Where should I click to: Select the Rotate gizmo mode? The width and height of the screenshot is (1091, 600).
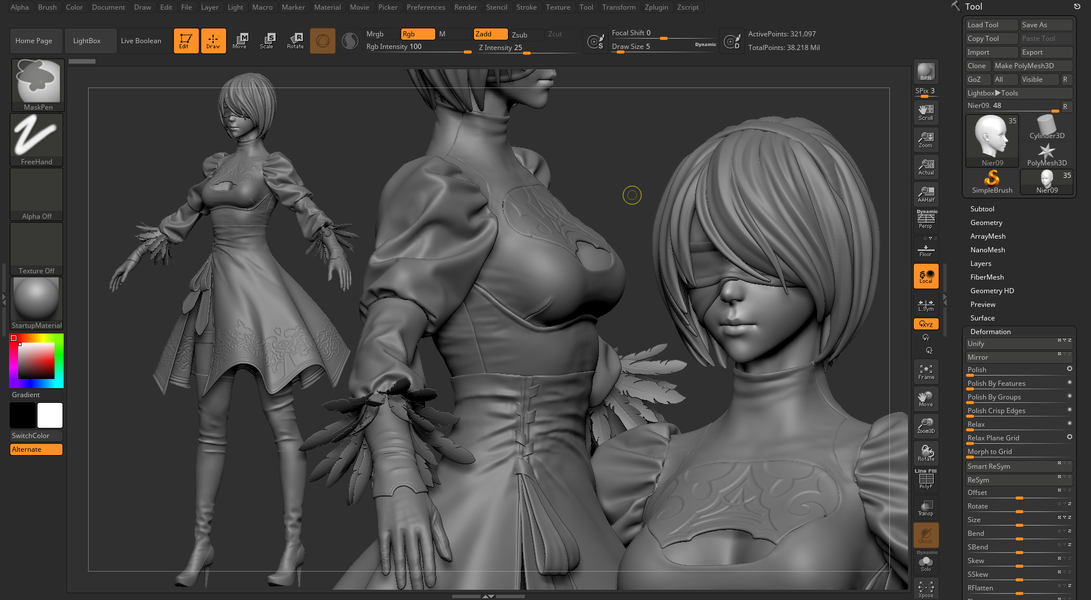coord(295,41)
